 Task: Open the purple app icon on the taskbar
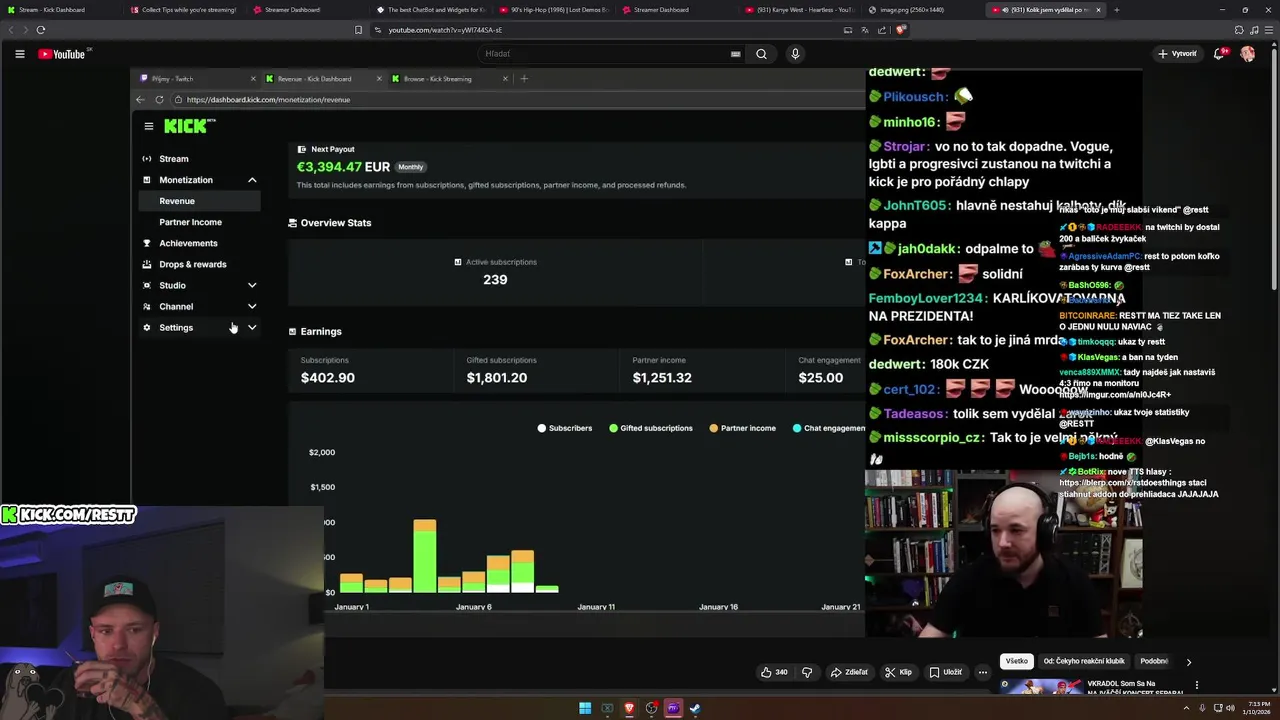(673, 709)
